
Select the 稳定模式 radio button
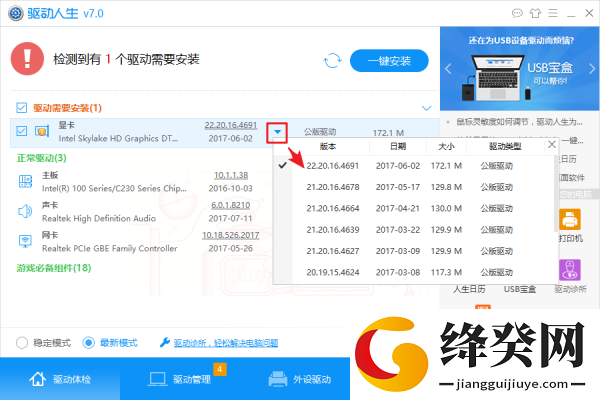(x=22, y=343)
